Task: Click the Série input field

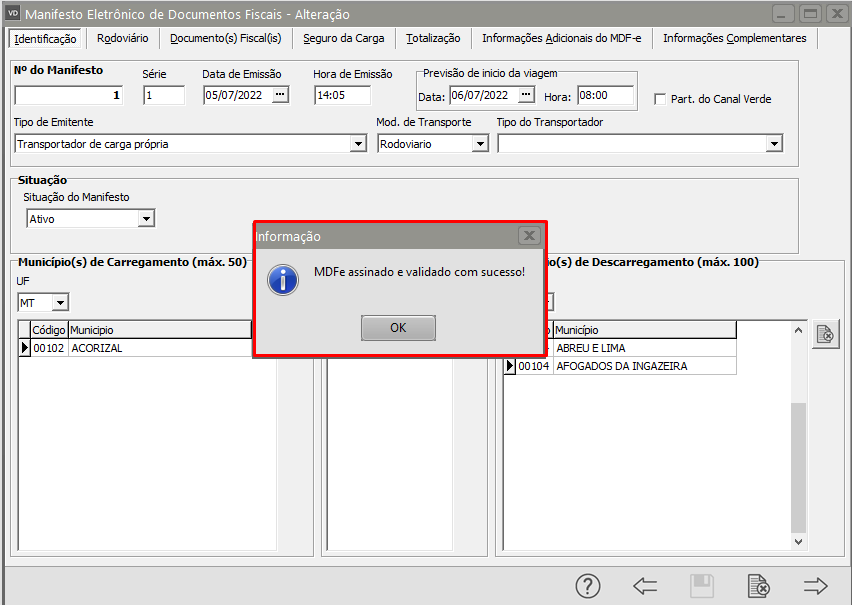Action: click(x=164, y=95)
